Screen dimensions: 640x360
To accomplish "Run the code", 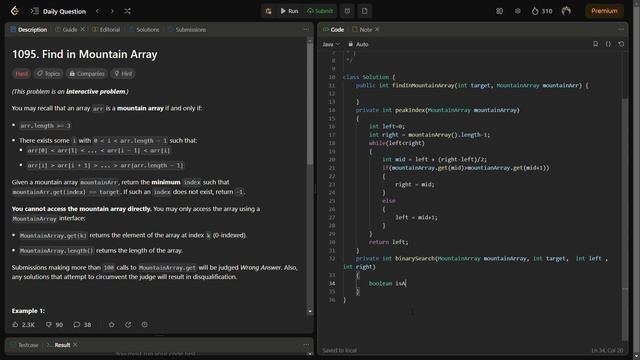I will 289,11.
